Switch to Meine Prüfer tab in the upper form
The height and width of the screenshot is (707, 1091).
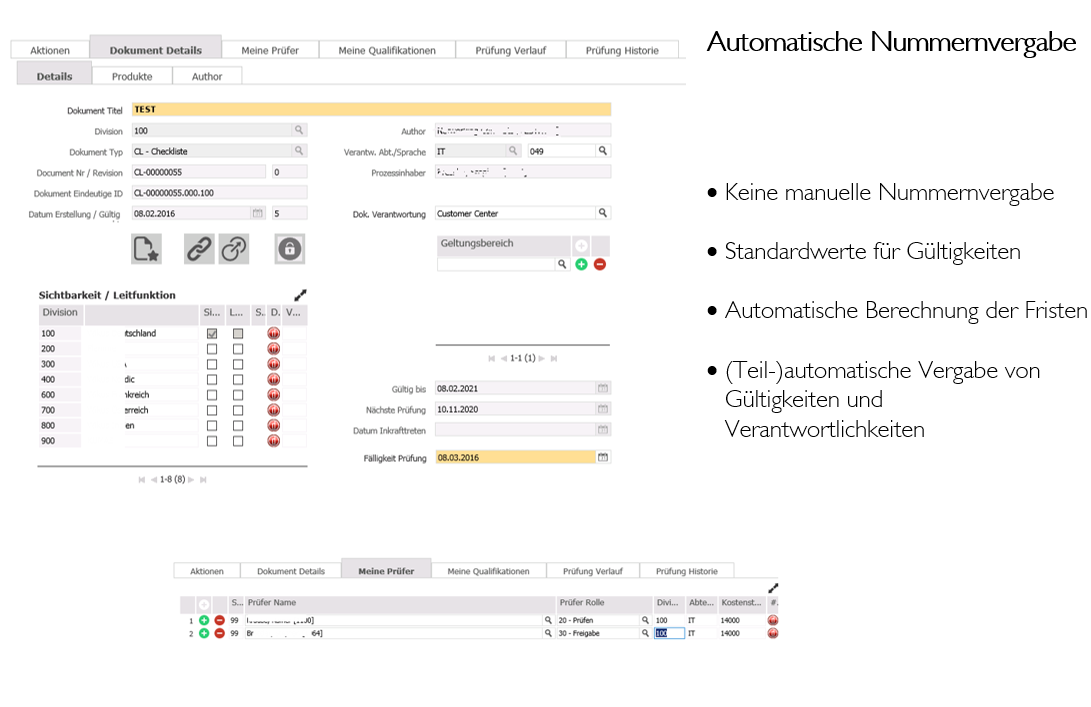270,50
